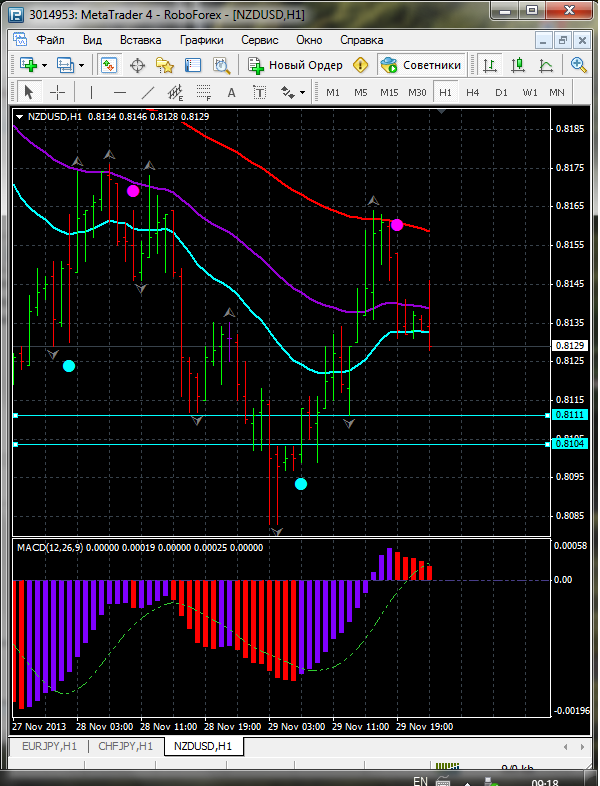The width and height of the screenshot is (600, 786).
Task: Switch to the EURJPY,H1 chart tab
Action: [x=49, y=746]
